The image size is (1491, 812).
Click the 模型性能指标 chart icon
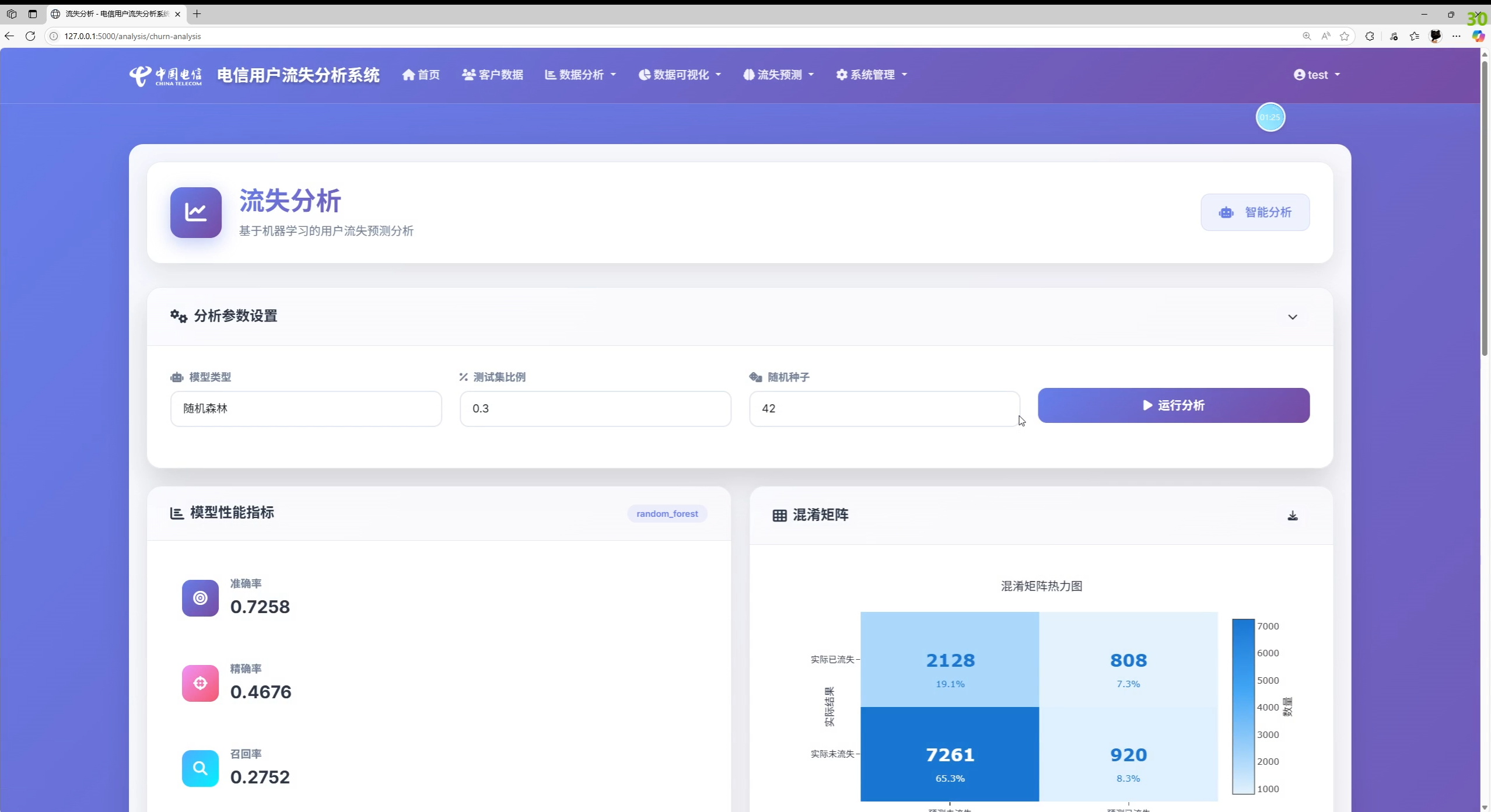click(176, 513)
